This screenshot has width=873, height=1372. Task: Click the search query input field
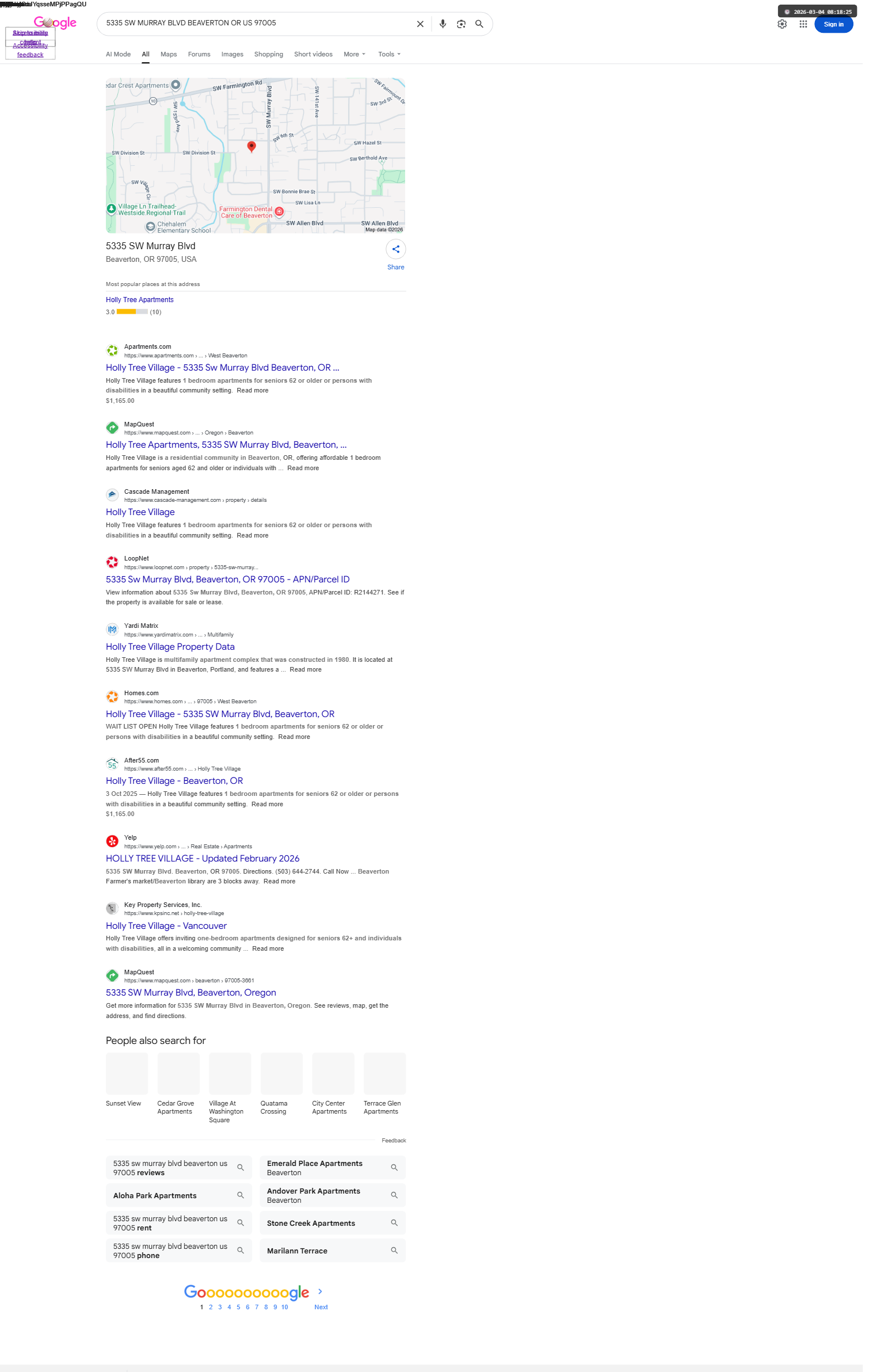click(256, 24)
